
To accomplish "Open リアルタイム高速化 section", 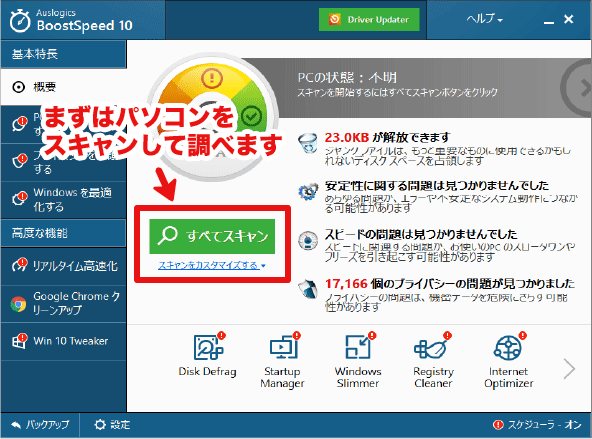I will coord(63,266).
